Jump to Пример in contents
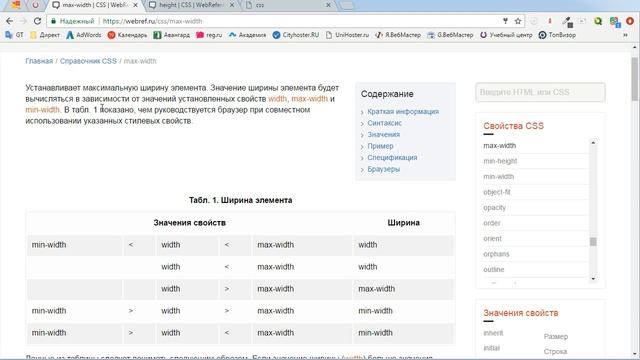Viewport: 640px width, 360px height. (x=380, y=146)
